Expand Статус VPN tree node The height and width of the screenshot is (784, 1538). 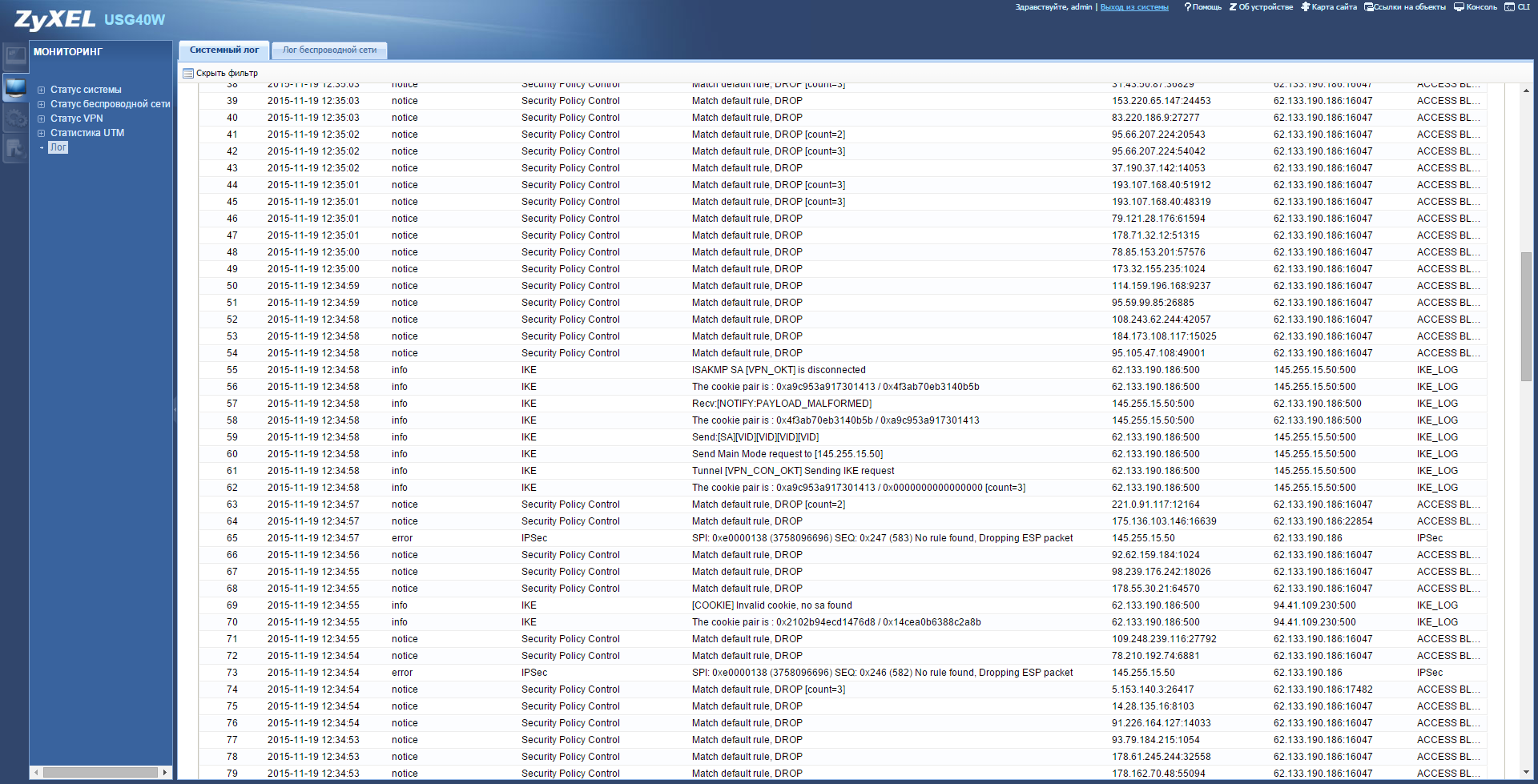[x=42, y=119]
